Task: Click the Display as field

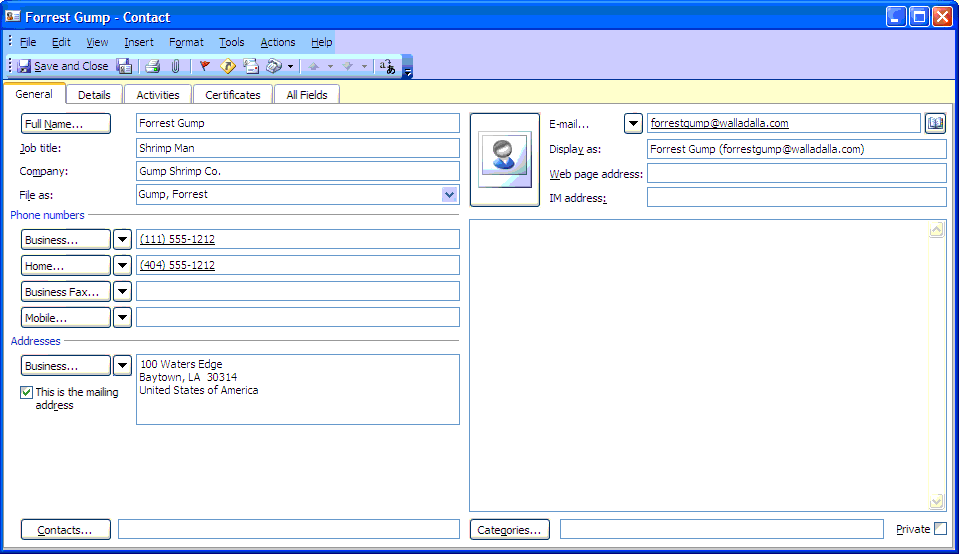Action: [796, 149]
